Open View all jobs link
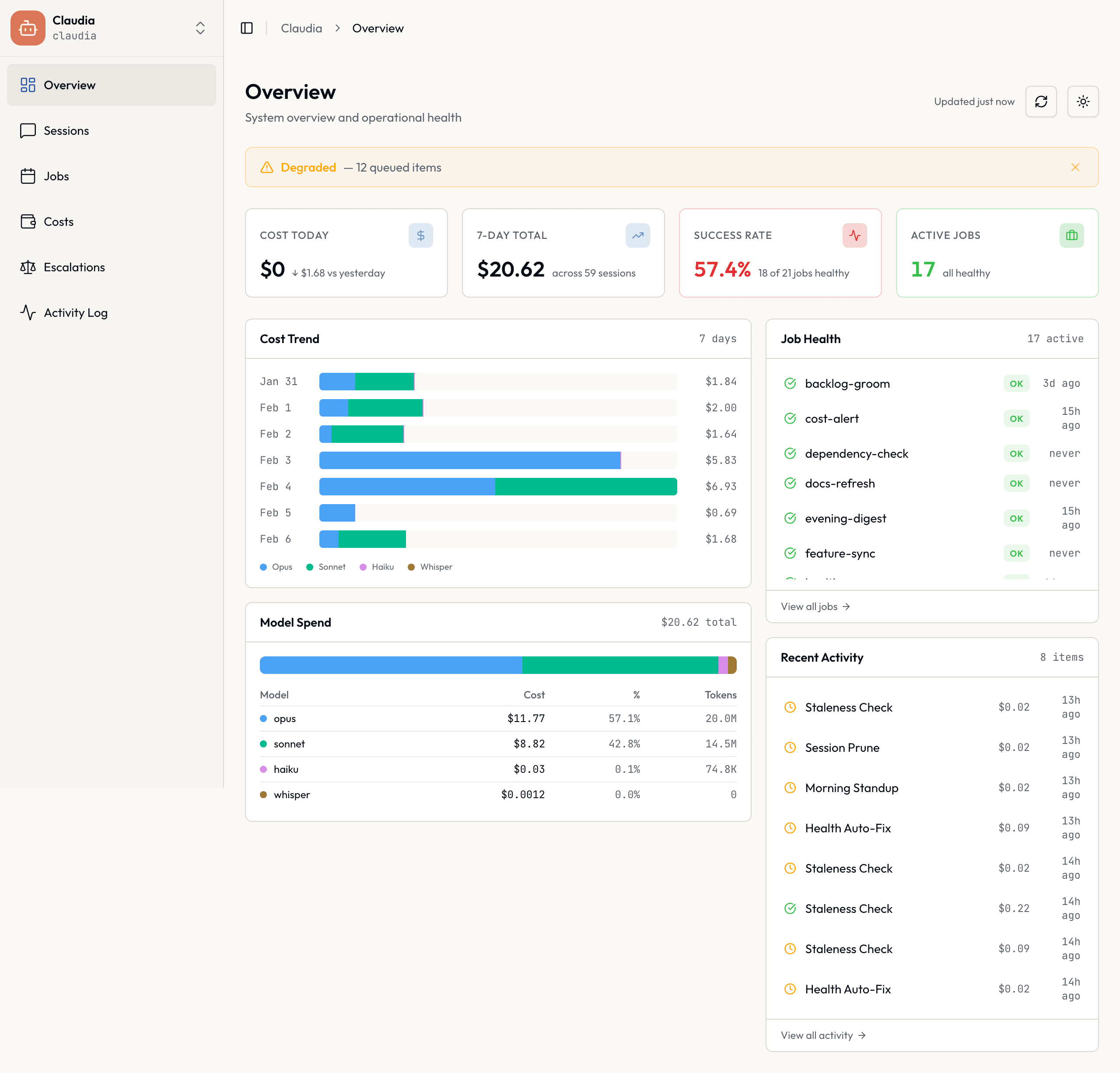Image resolution: width=1120 pixels, height=1073 pixels. click(814, 606)
